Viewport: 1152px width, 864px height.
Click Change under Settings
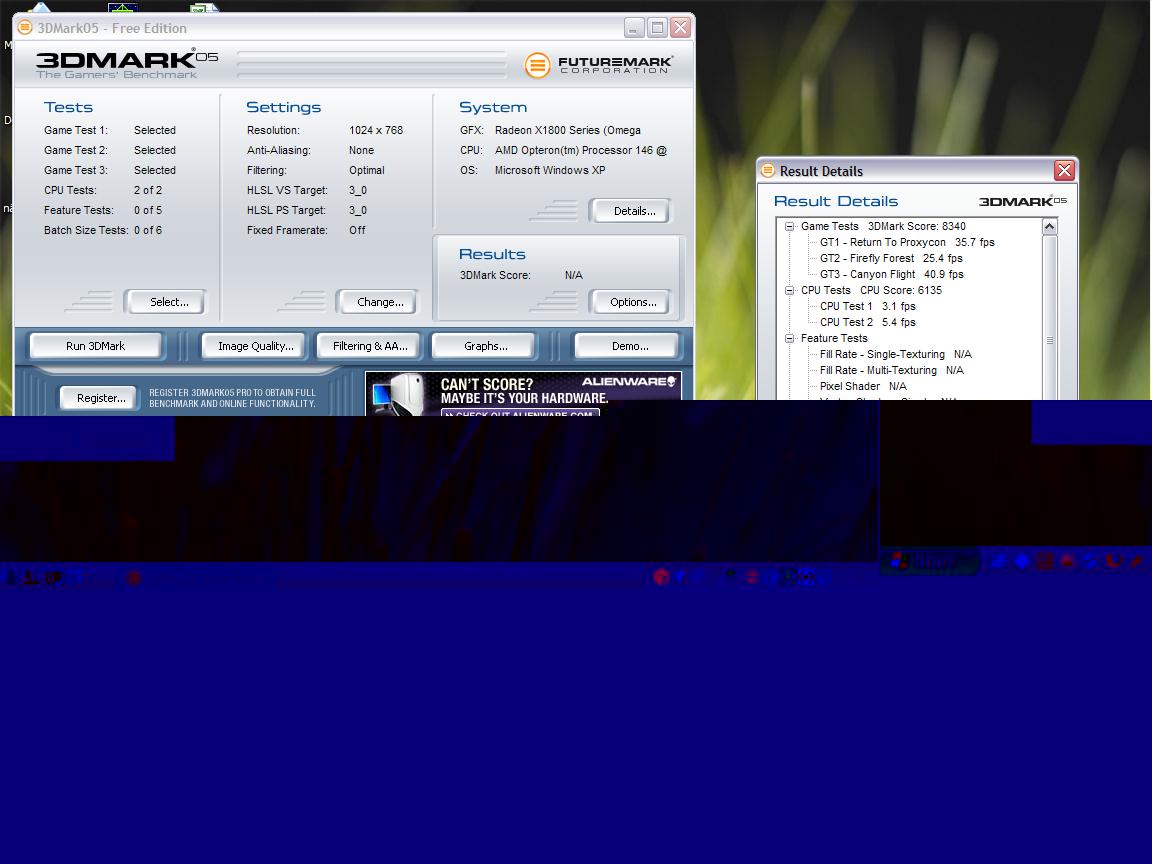click(x=380, y=302)
